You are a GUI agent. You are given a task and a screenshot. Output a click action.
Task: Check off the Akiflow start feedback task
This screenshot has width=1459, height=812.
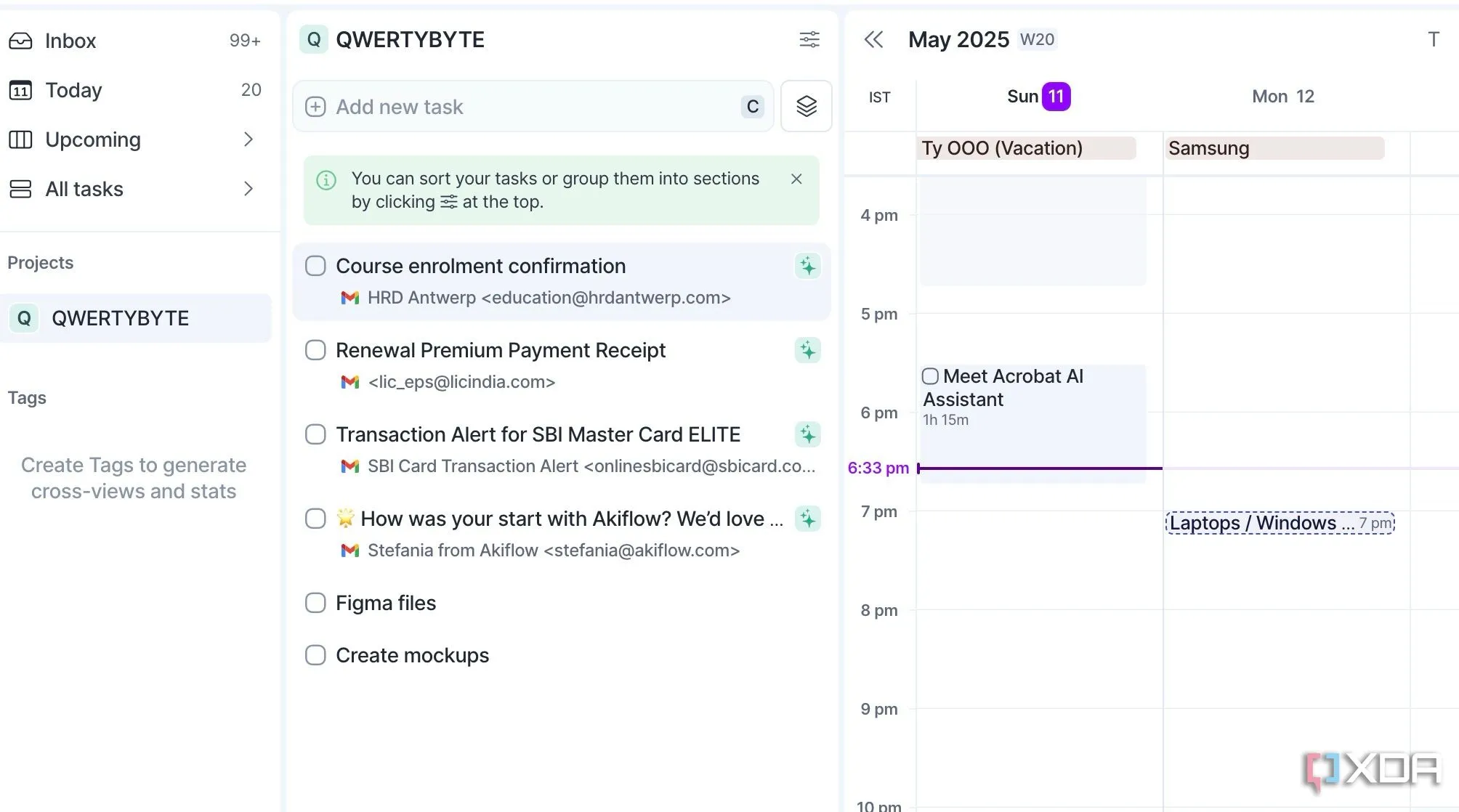(315, 519)
